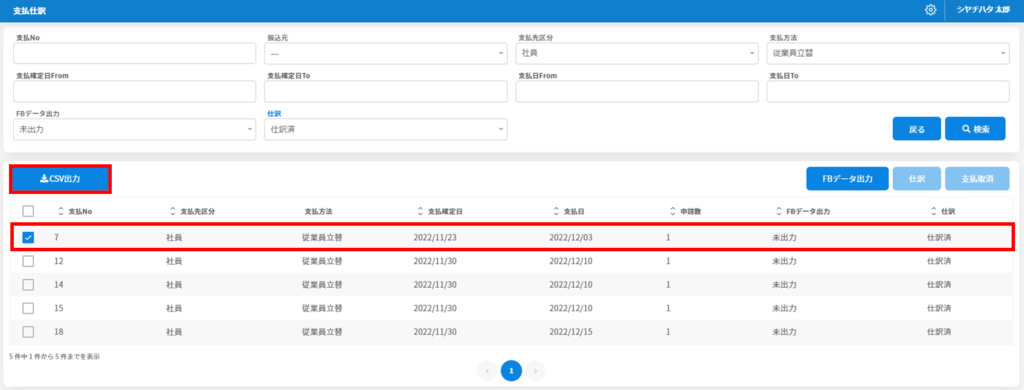This screenshot has width=1024, height=390.
Task: Select page 1 in pagination
Action: pos(511,370)
